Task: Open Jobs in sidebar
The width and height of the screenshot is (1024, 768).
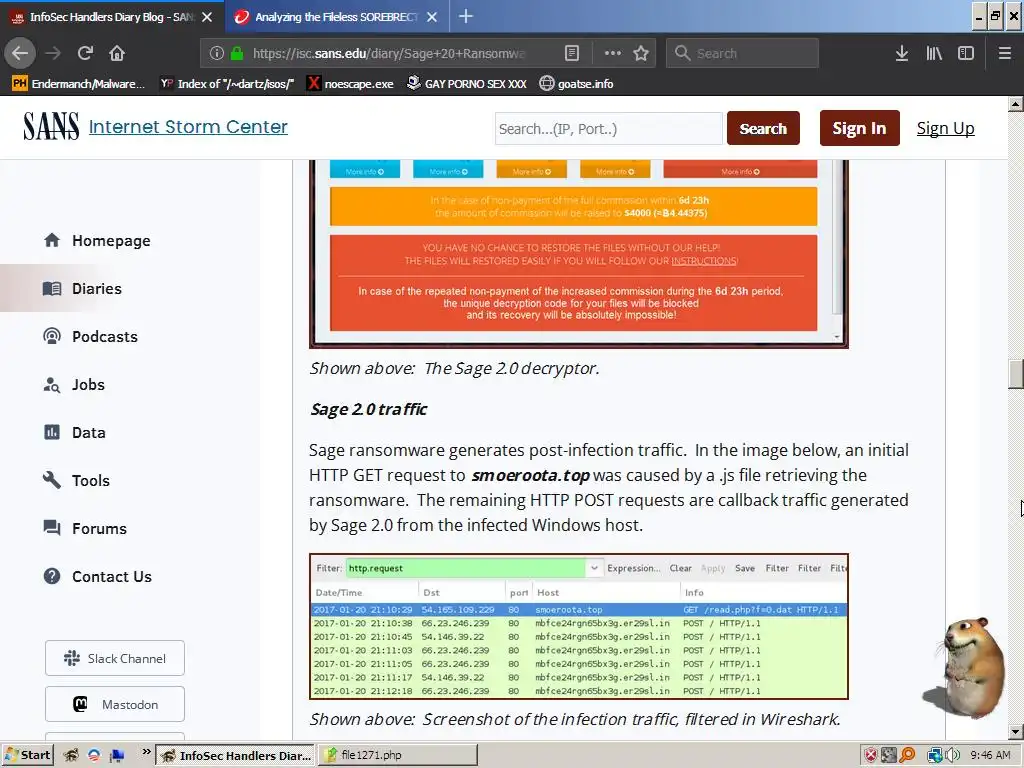Action: tap(88, 385)
